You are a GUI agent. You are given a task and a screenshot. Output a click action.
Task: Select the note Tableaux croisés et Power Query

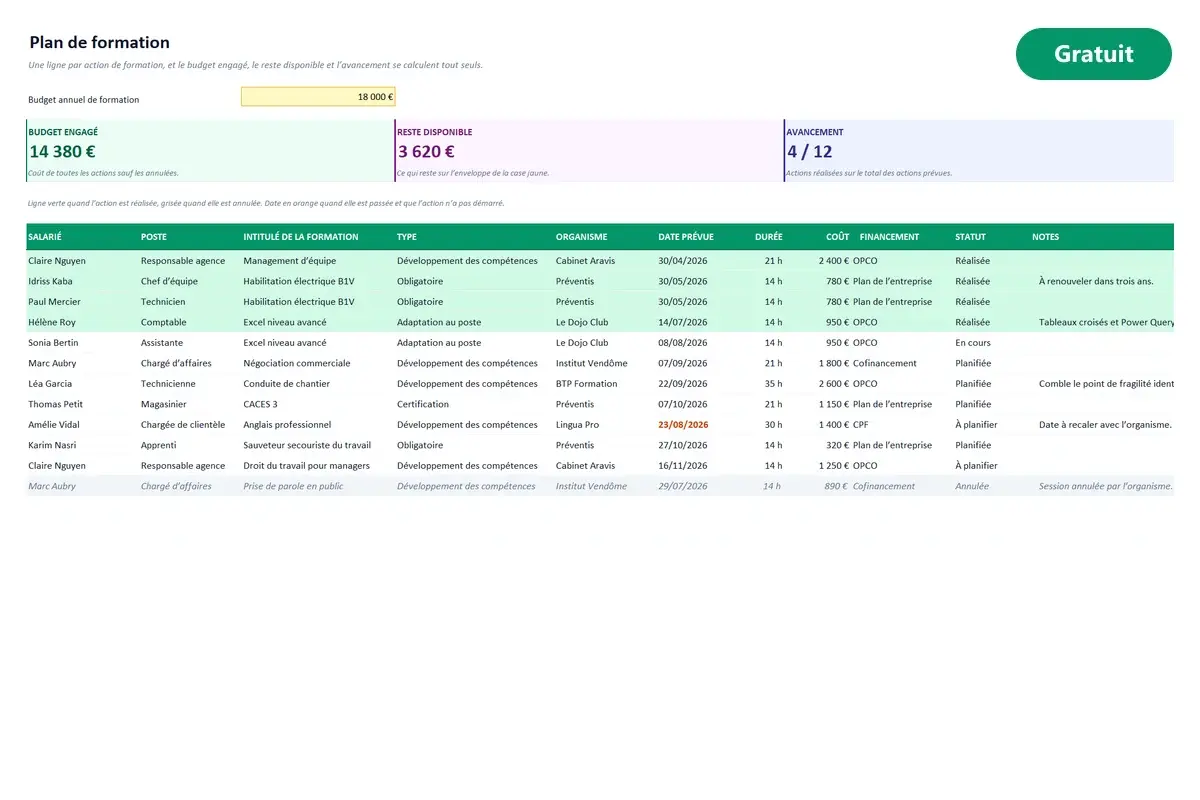click(x=1106, y=322)
